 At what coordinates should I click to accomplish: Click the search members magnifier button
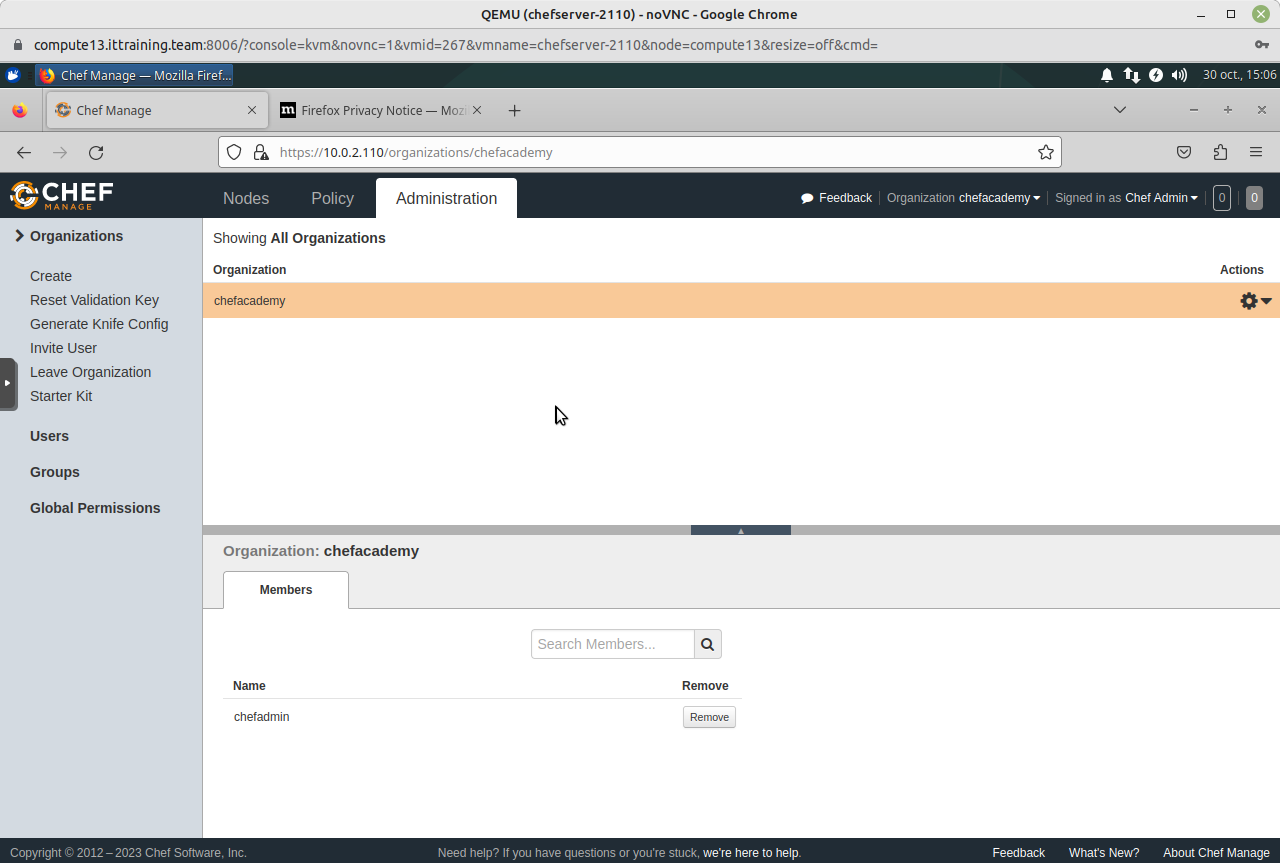coord(708,644)
